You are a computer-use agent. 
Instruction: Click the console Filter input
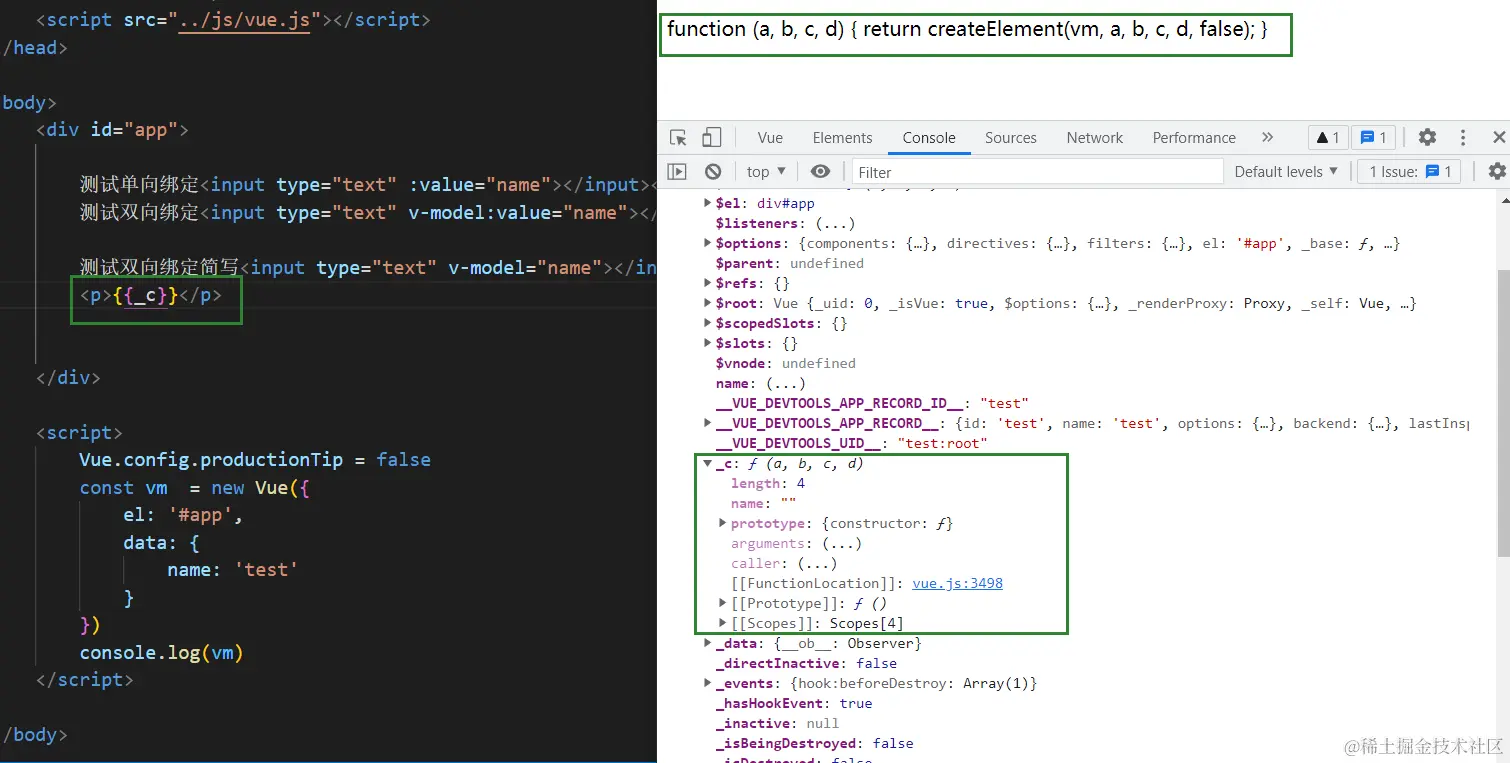(1037, 172)
